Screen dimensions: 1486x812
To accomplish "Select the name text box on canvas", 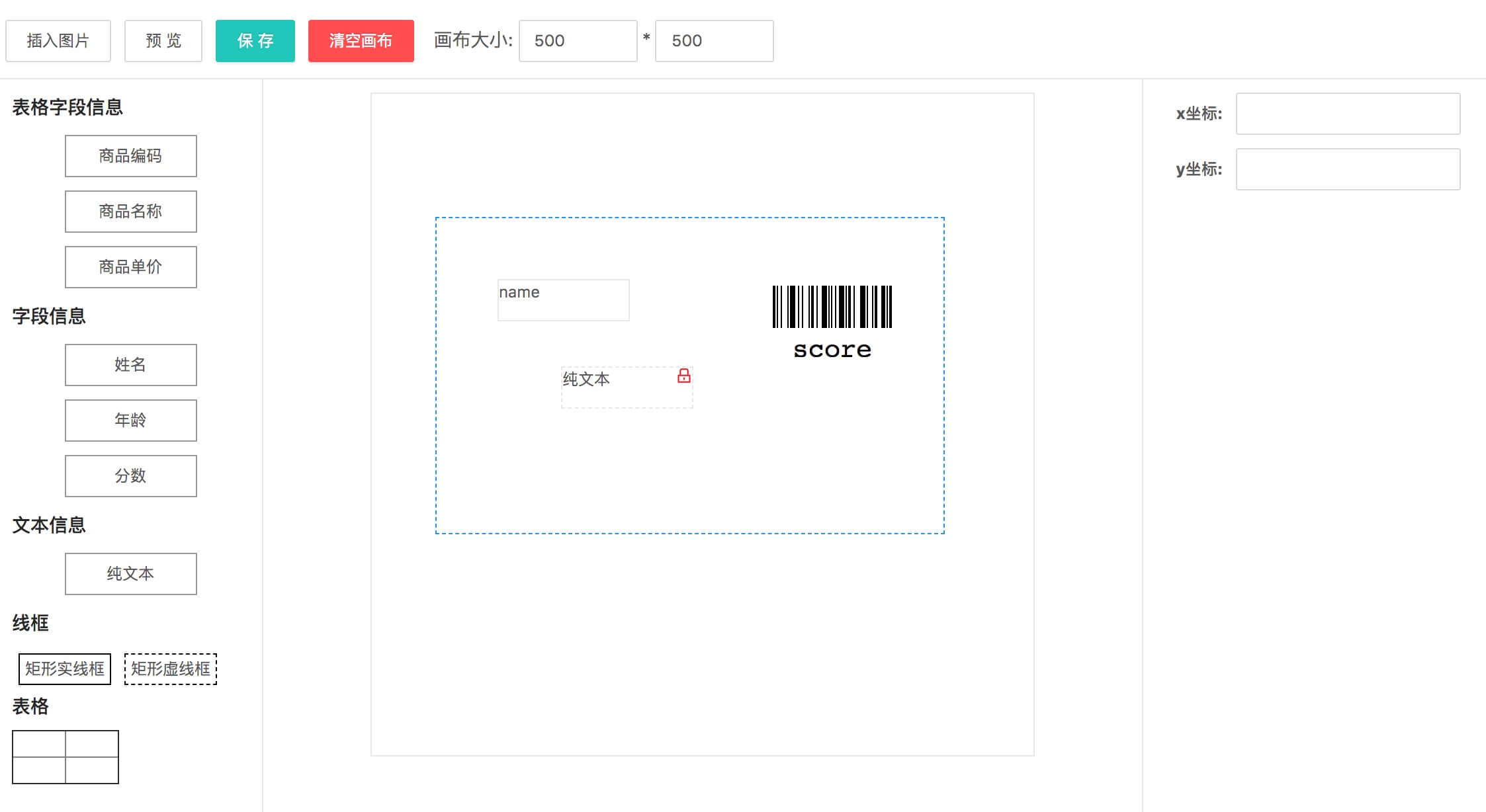I will point(563,300).
